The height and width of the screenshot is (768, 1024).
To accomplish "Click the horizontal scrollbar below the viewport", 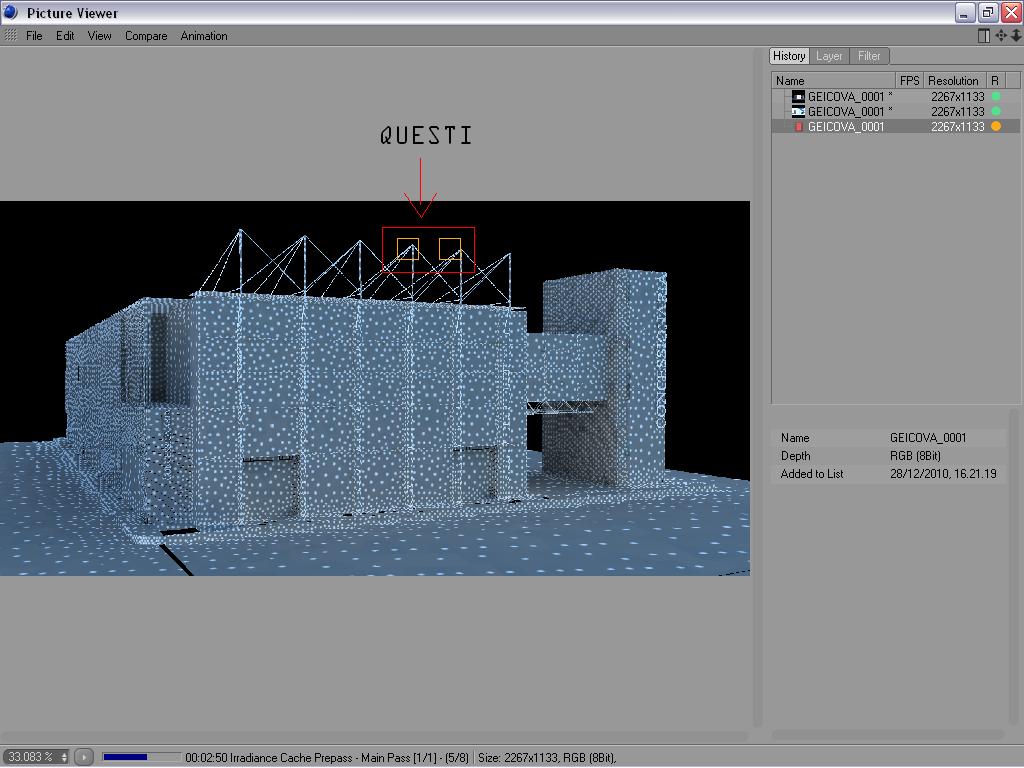I will pos(375,736).
